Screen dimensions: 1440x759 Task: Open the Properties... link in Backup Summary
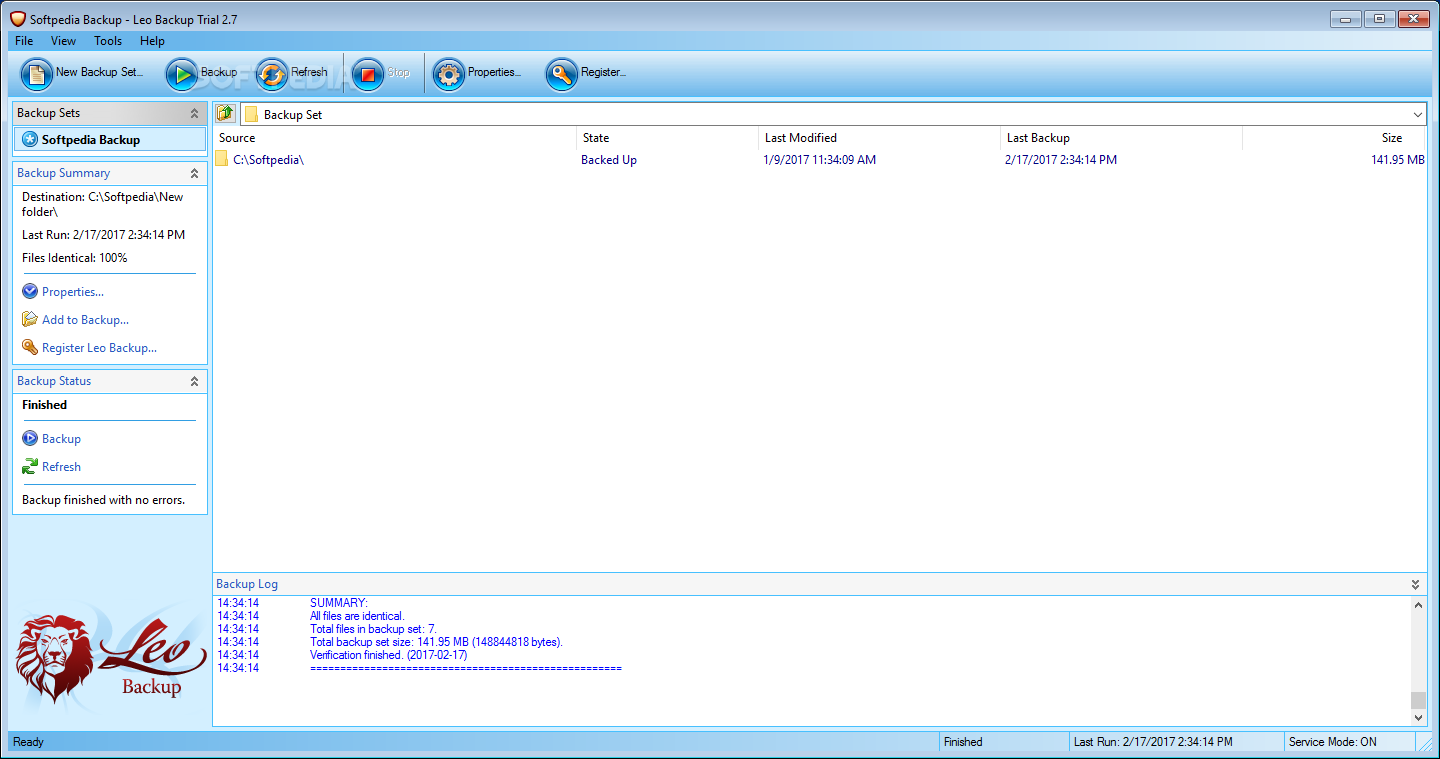click(73, 292)
